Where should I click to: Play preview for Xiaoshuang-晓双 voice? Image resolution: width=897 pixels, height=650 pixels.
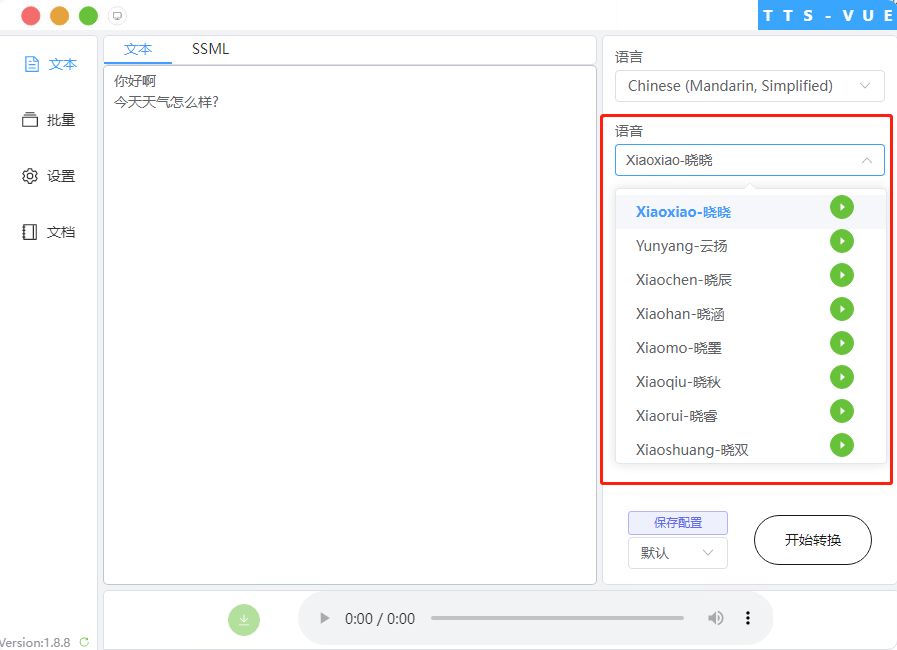tap(842, 445)
